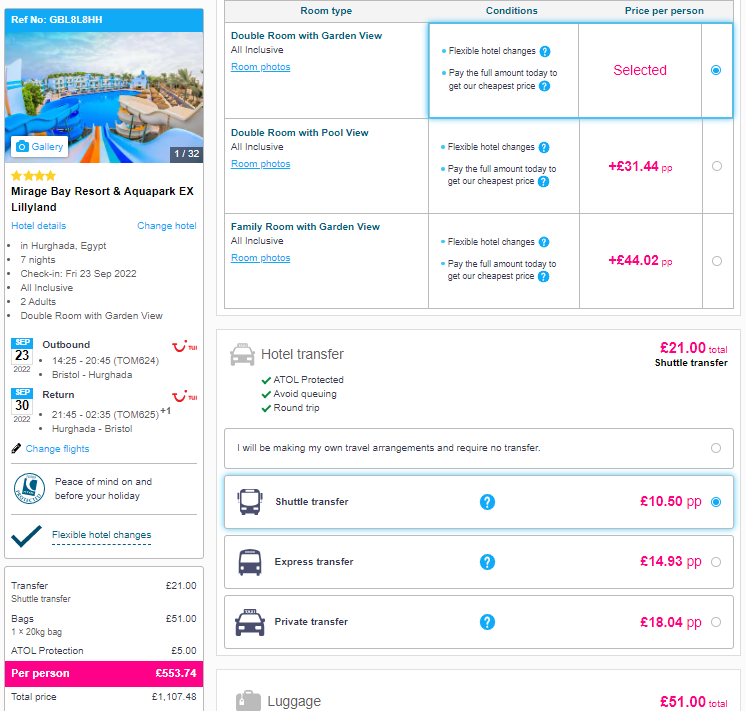Select Express transfer radio button
The image size is (746, 711).
716,562
